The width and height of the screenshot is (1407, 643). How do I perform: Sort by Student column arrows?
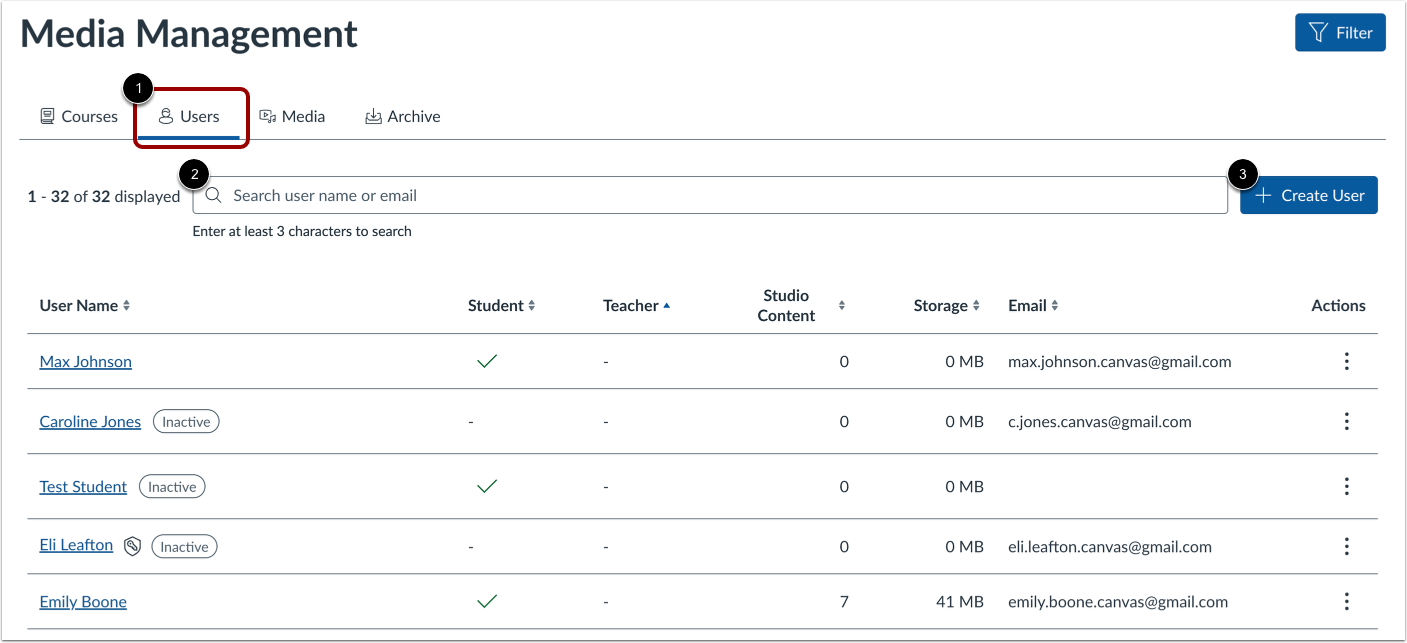(x=532, y=306)
